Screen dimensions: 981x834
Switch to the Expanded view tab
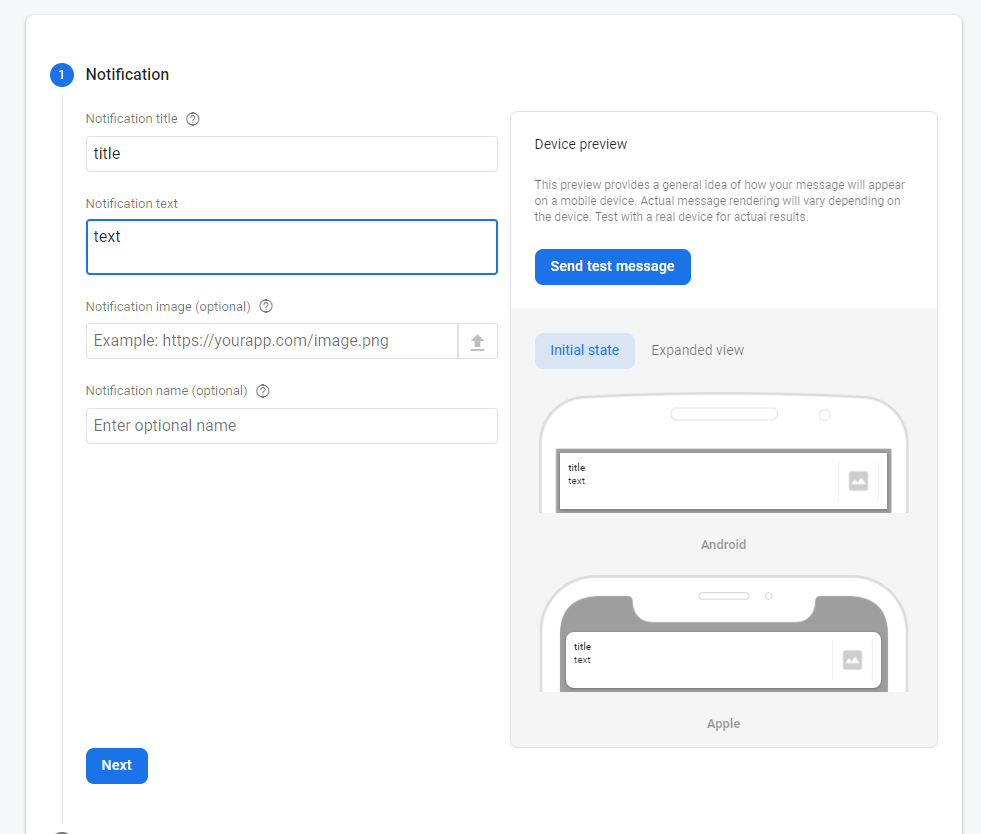697,351
